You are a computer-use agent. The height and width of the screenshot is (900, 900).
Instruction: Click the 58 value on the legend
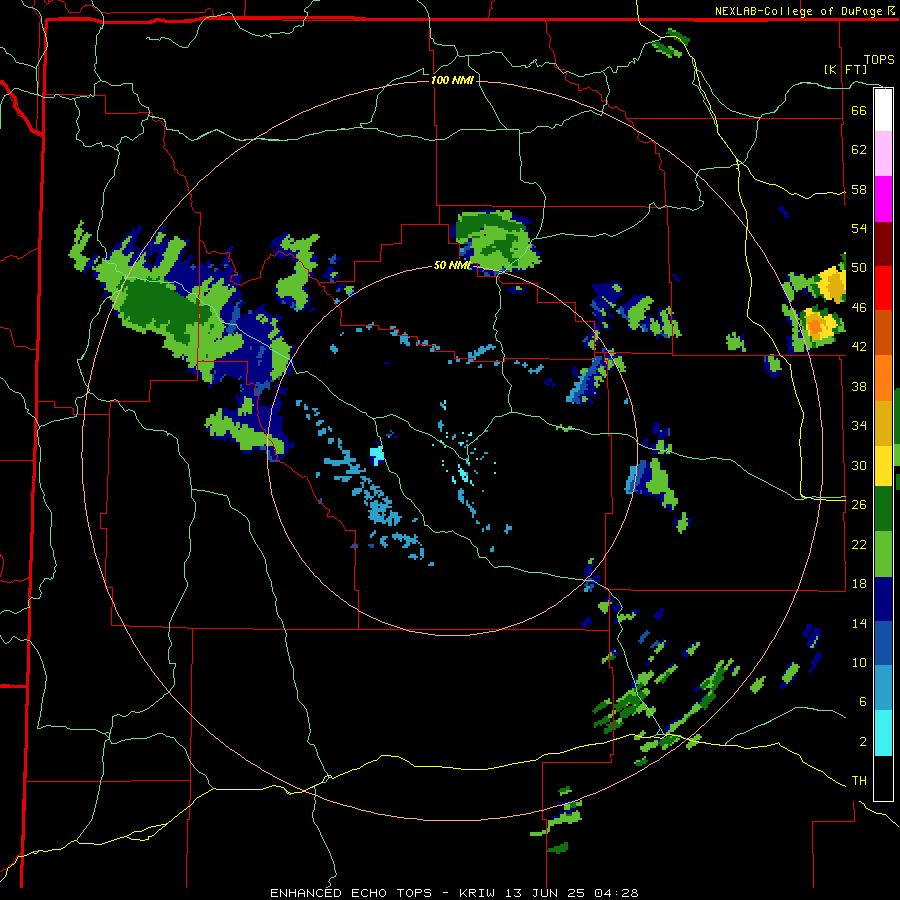[x=859, y=189]
